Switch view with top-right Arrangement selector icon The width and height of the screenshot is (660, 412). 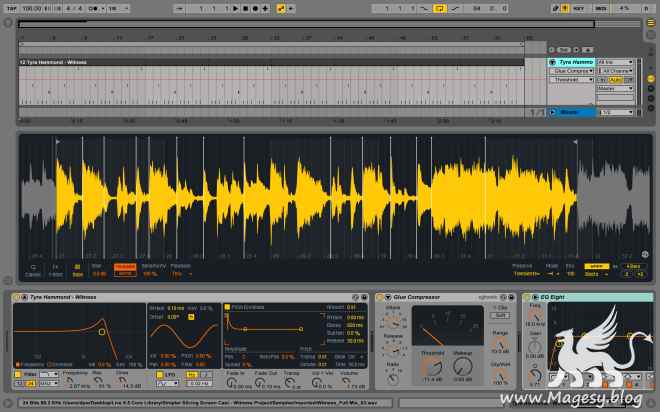pyautogui.click(x=651, y=23)
